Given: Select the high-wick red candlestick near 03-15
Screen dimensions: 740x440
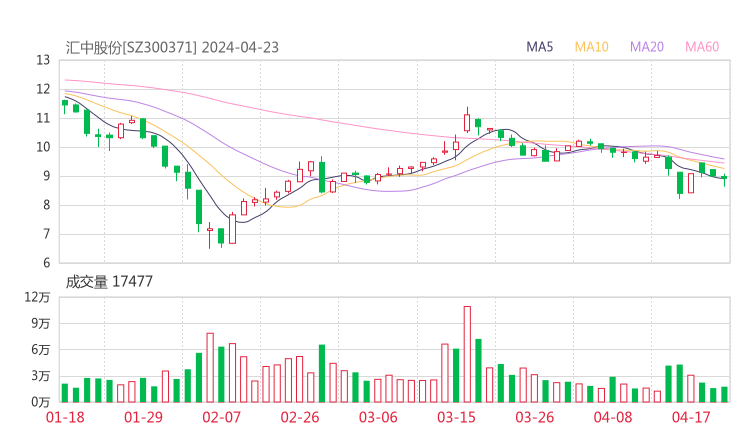Looking at the screenshot, I should pyautogui.click(x=467, y=122).
